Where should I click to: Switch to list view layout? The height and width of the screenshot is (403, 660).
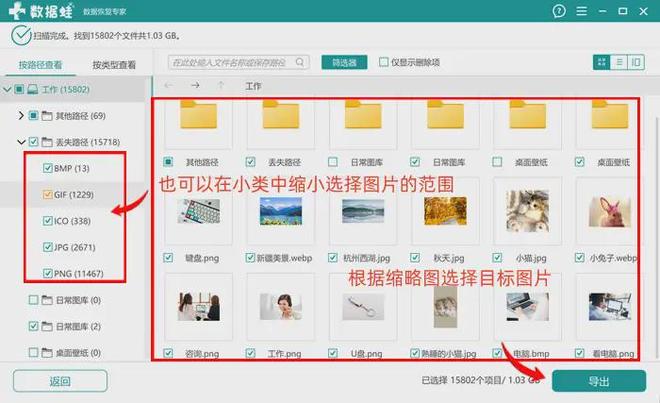(619, 62)
